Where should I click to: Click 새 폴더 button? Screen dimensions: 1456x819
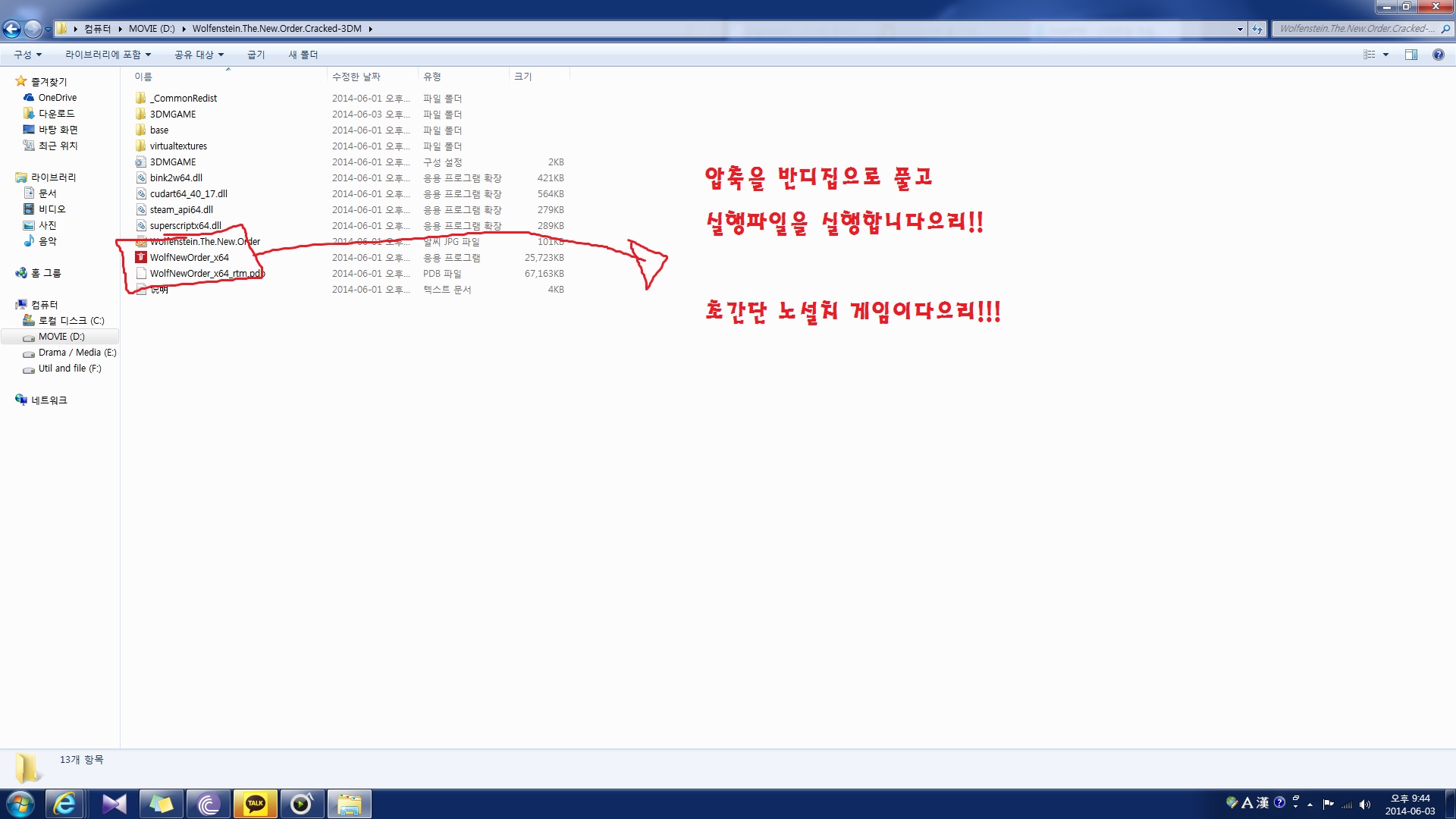(303, 55)
